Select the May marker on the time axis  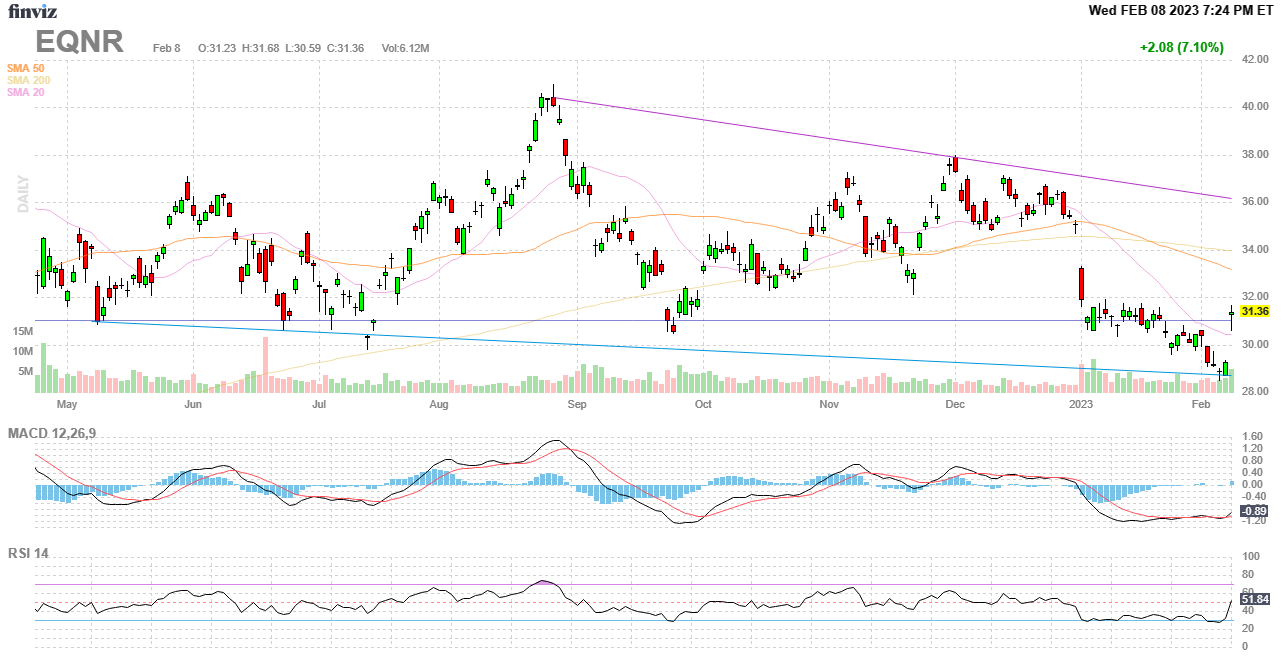(67, 405)
